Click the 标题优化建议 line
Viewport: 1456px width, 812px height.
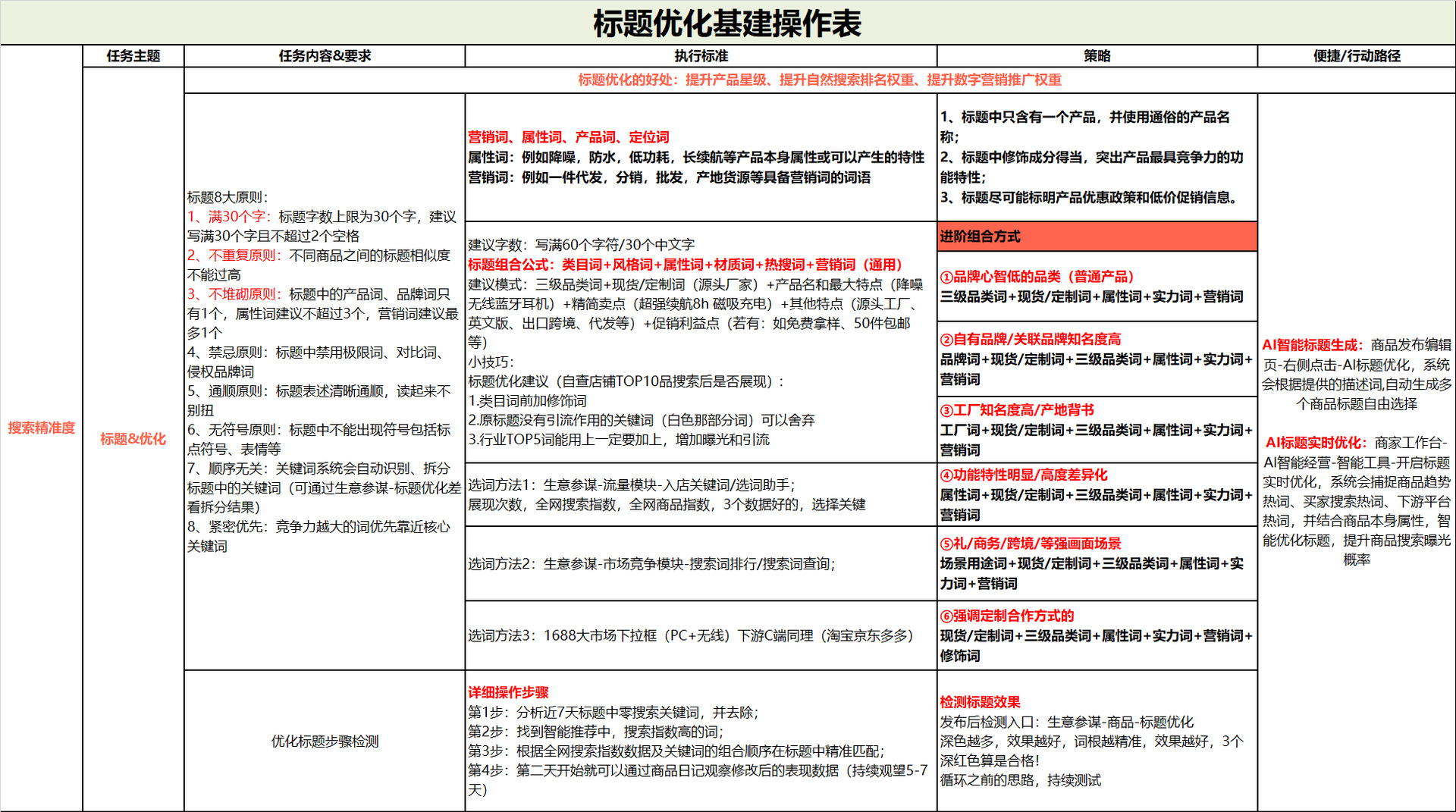(x=626, y=381)
